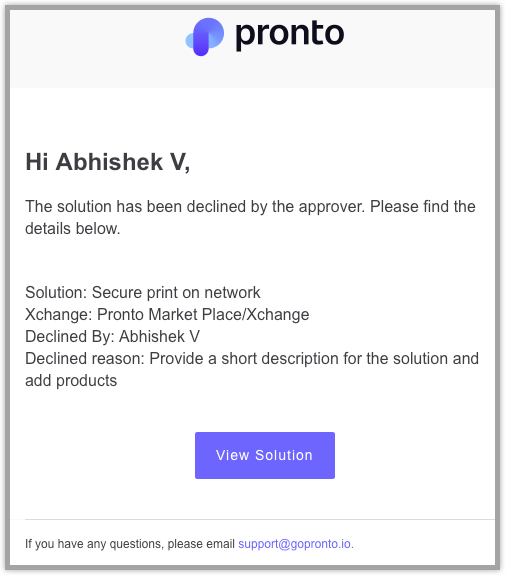Click the 'details below.' text line
Viewport: 505px width, 575px height.
point(73,228)
